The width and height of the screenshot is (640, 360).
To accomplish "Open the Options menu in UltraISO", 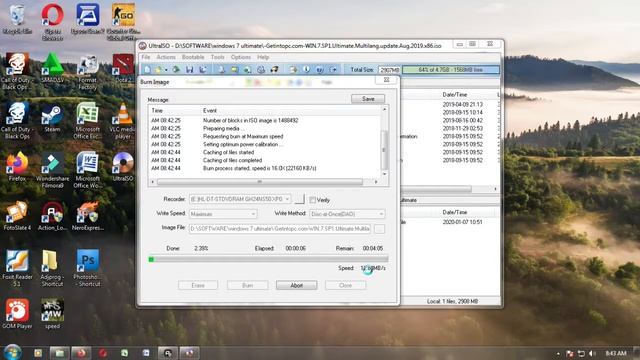I will point(241,57).
